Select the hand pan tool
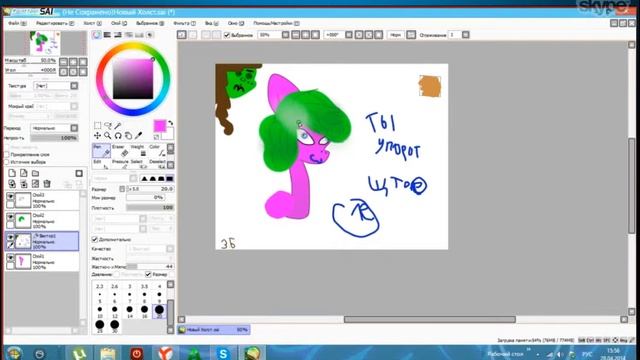The image size is (640, 360). [x=128, y=135]
